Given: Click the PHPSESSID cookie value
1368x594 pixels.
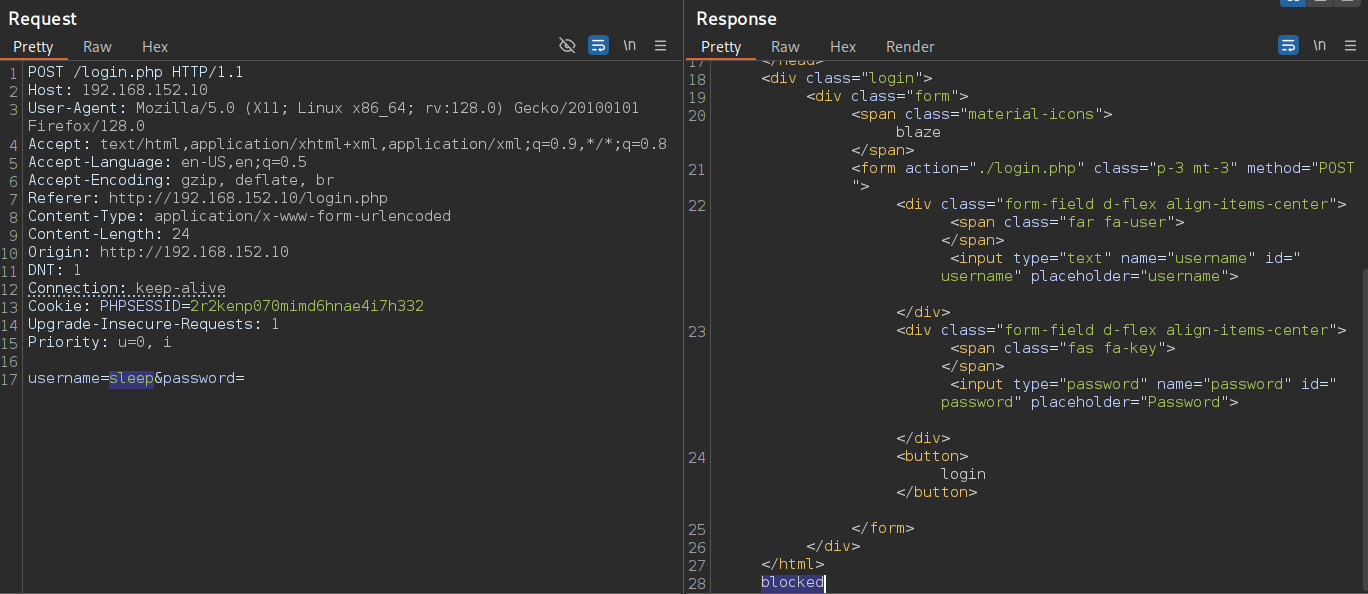Looking at the screenshot, I should pyautogui.click(x=307, y=306).
